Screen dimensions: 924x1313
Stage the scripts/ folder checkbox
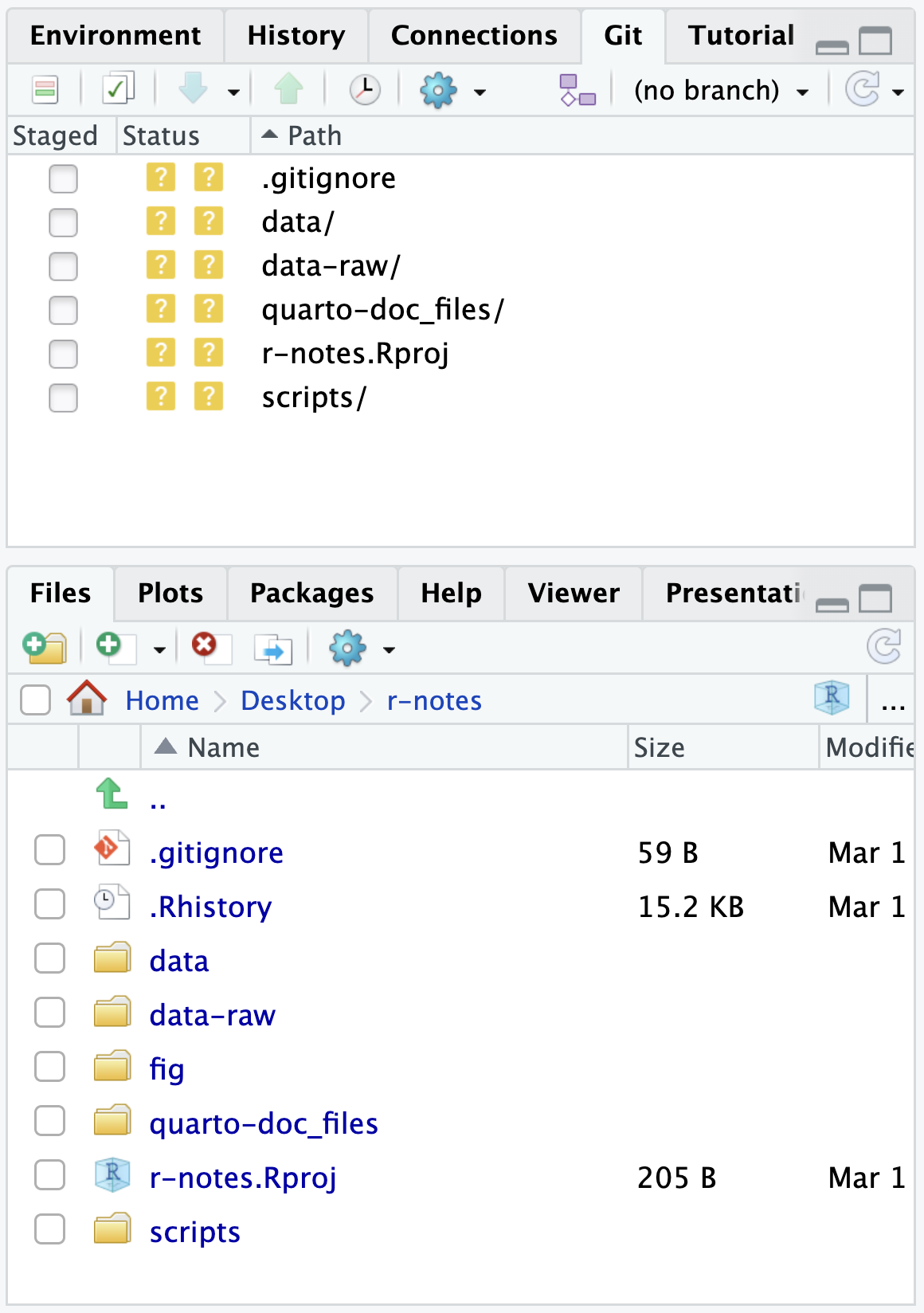point(63,398)
